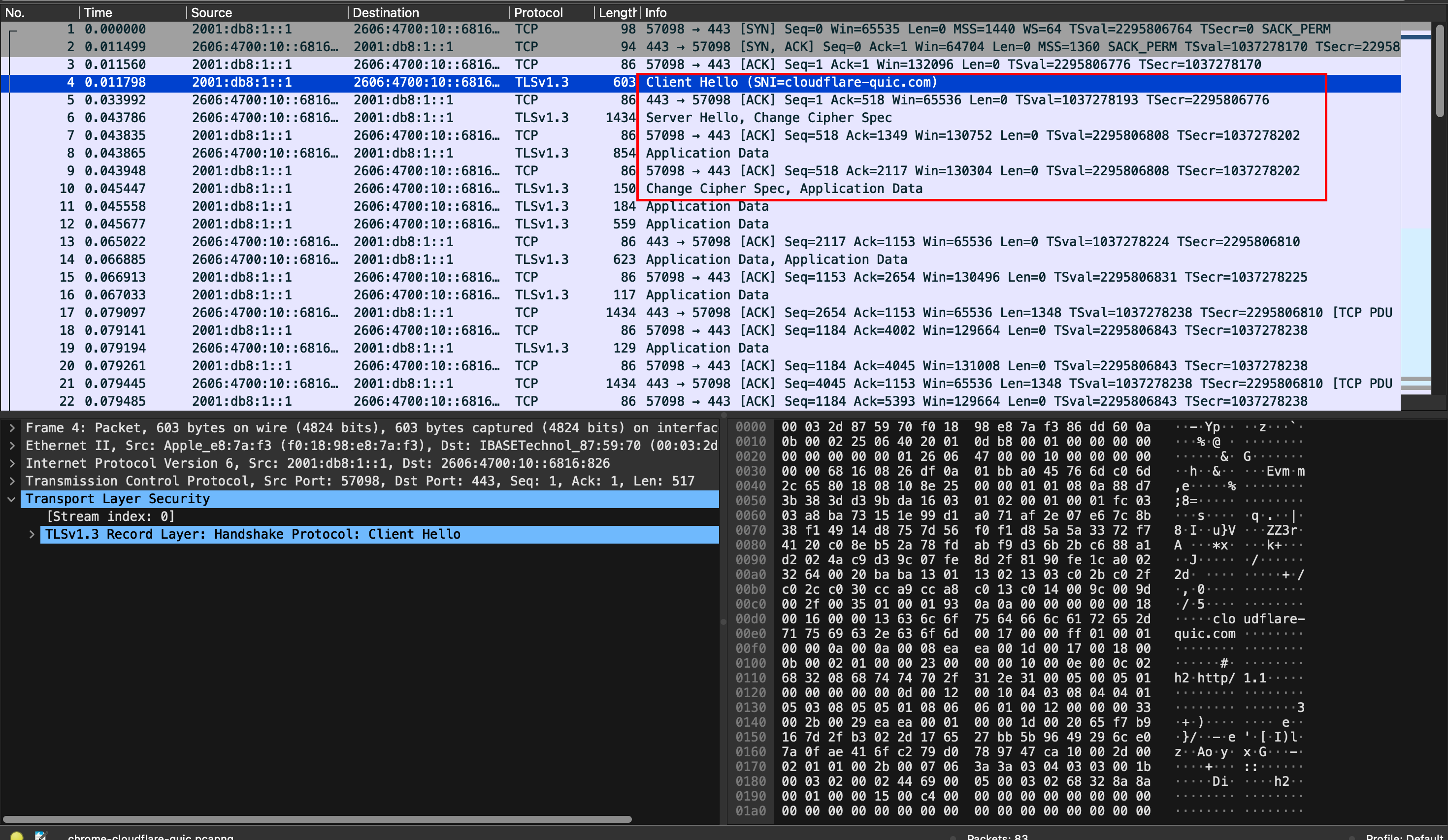Expand the Frame 4 details row
The image size is (1448, 840).
tap(11, 427)
